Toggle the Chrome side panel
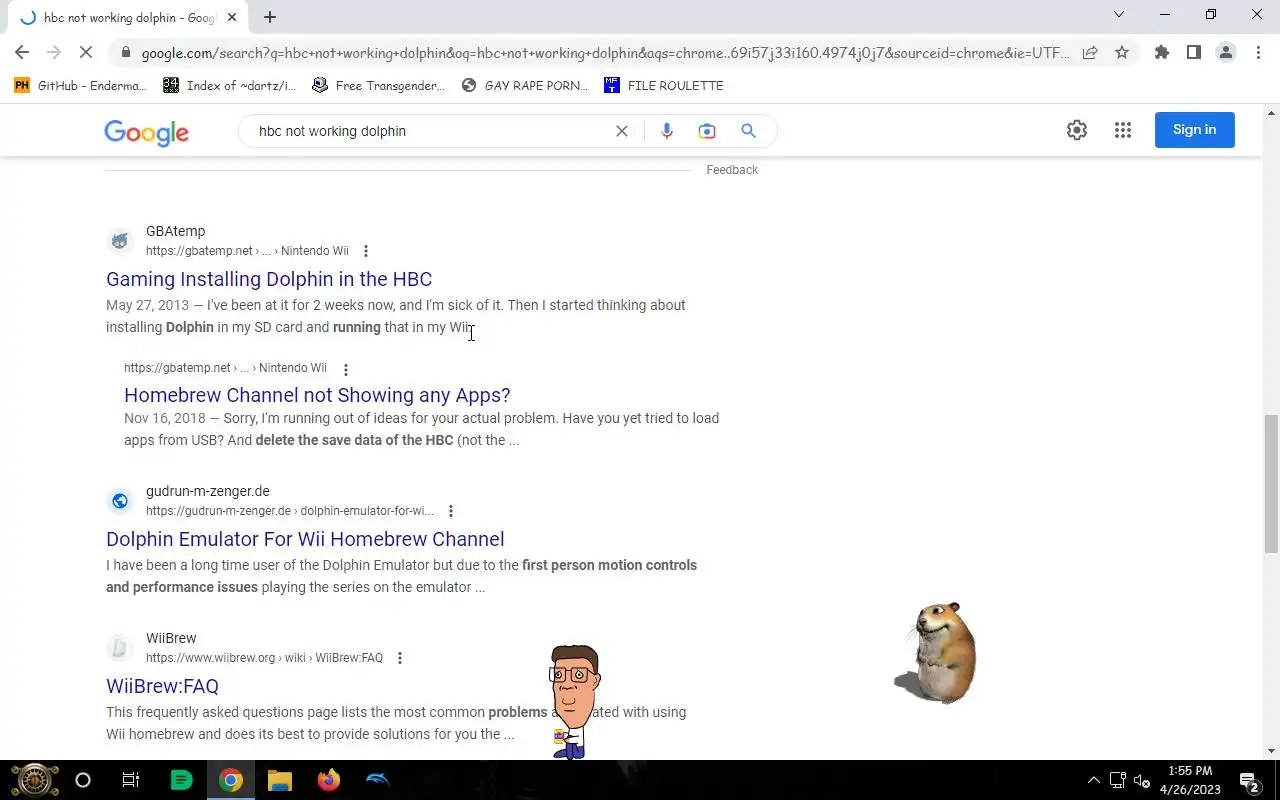Viewport: 1280px width, 800px height. click(x=1194, y=53)
